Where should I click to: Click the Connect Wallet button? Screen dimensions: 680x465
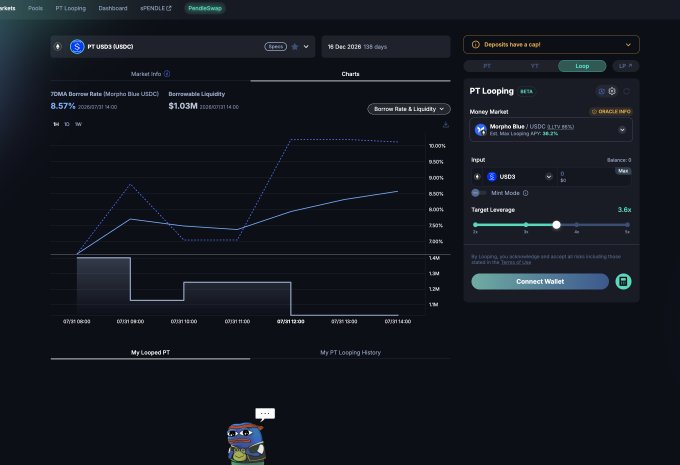pyautogui.click(x=540, y=282)
